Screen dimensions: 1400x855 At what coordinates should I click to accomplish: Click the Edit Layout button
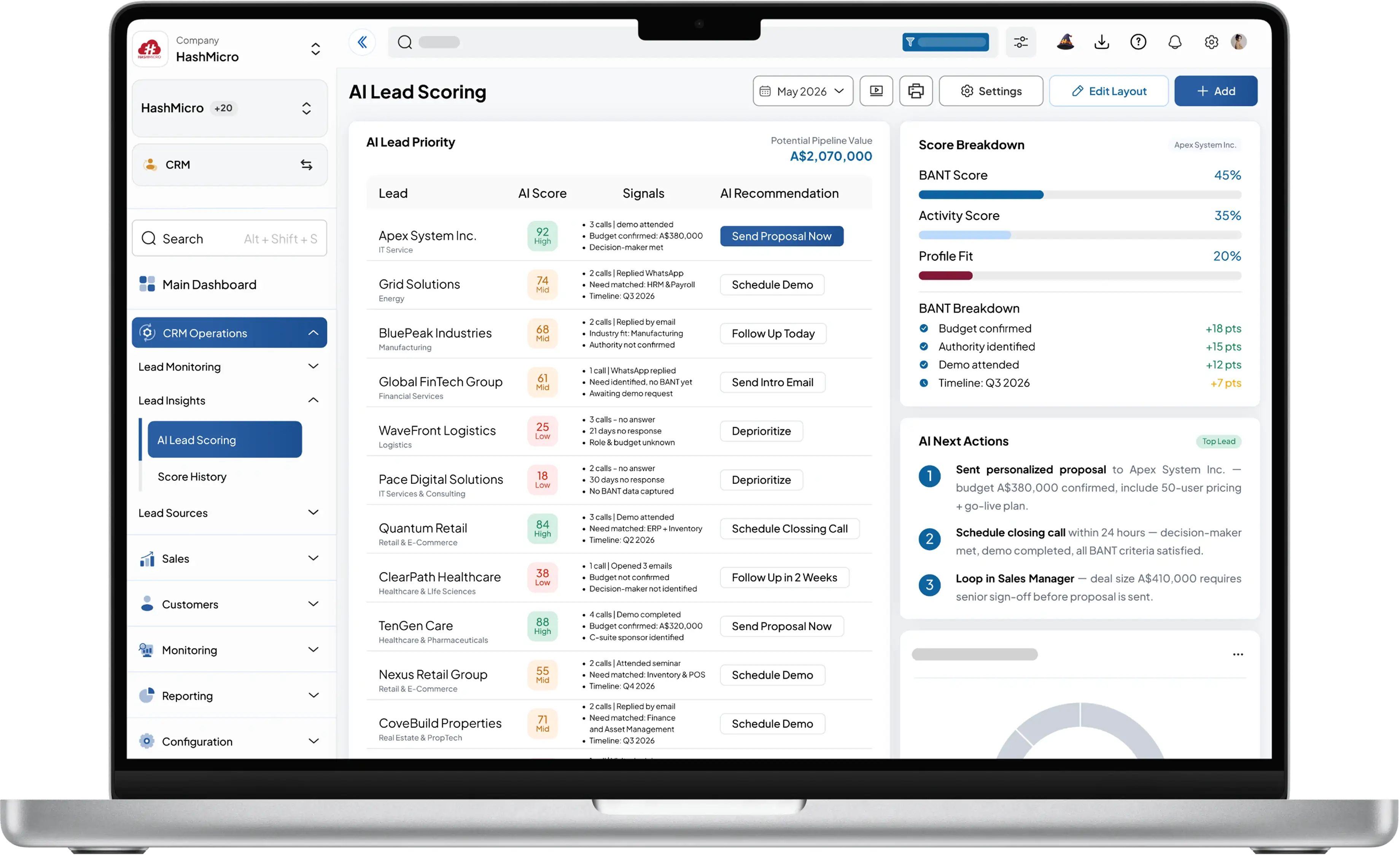(x=1109, y=91)
